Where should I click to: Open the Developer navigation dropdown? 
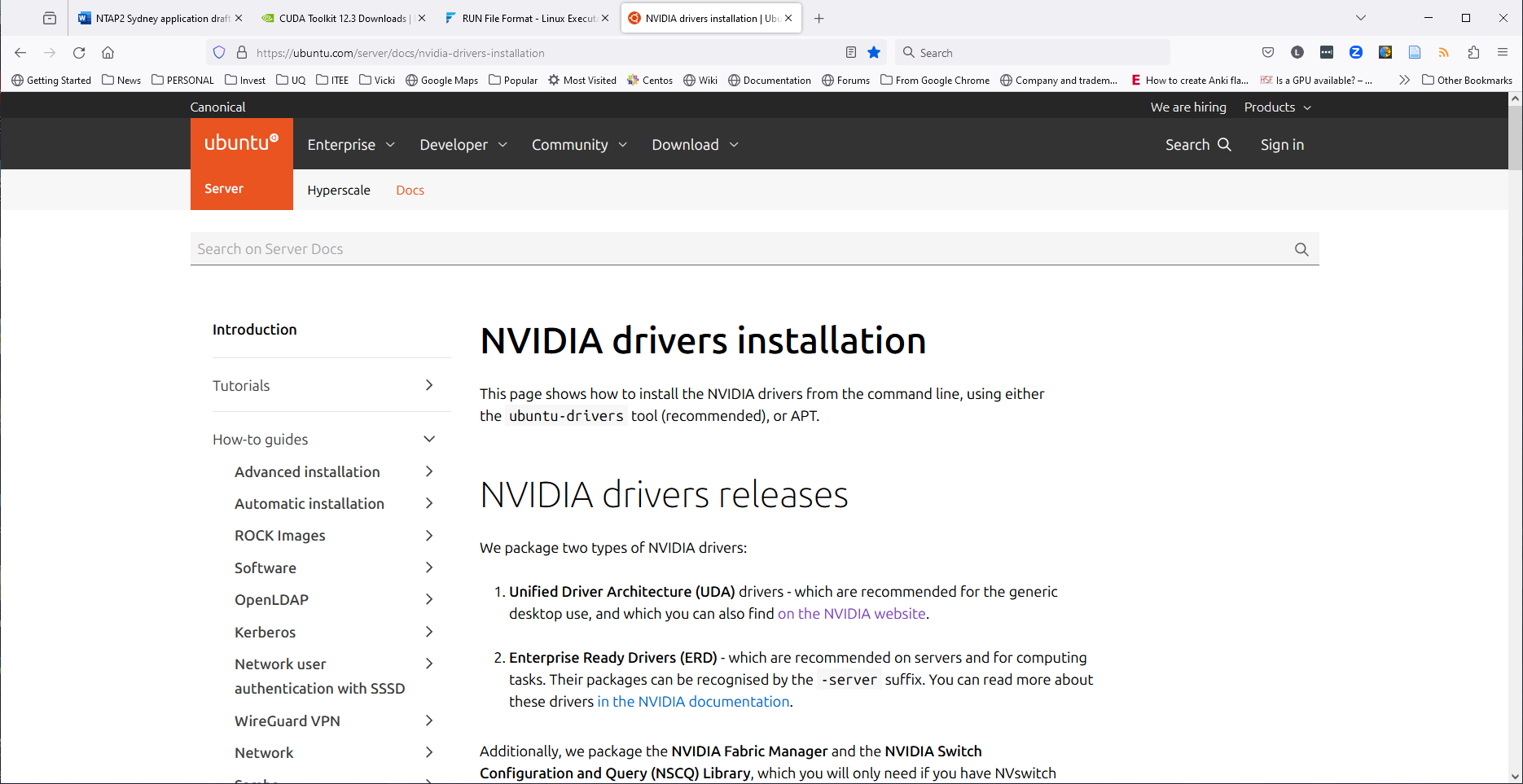tap(463, 144)
